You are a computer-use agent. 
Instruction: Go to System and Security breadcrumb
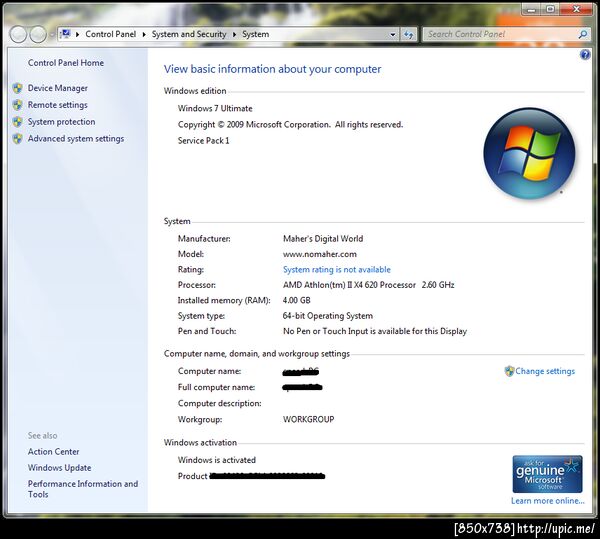point(189,34)
